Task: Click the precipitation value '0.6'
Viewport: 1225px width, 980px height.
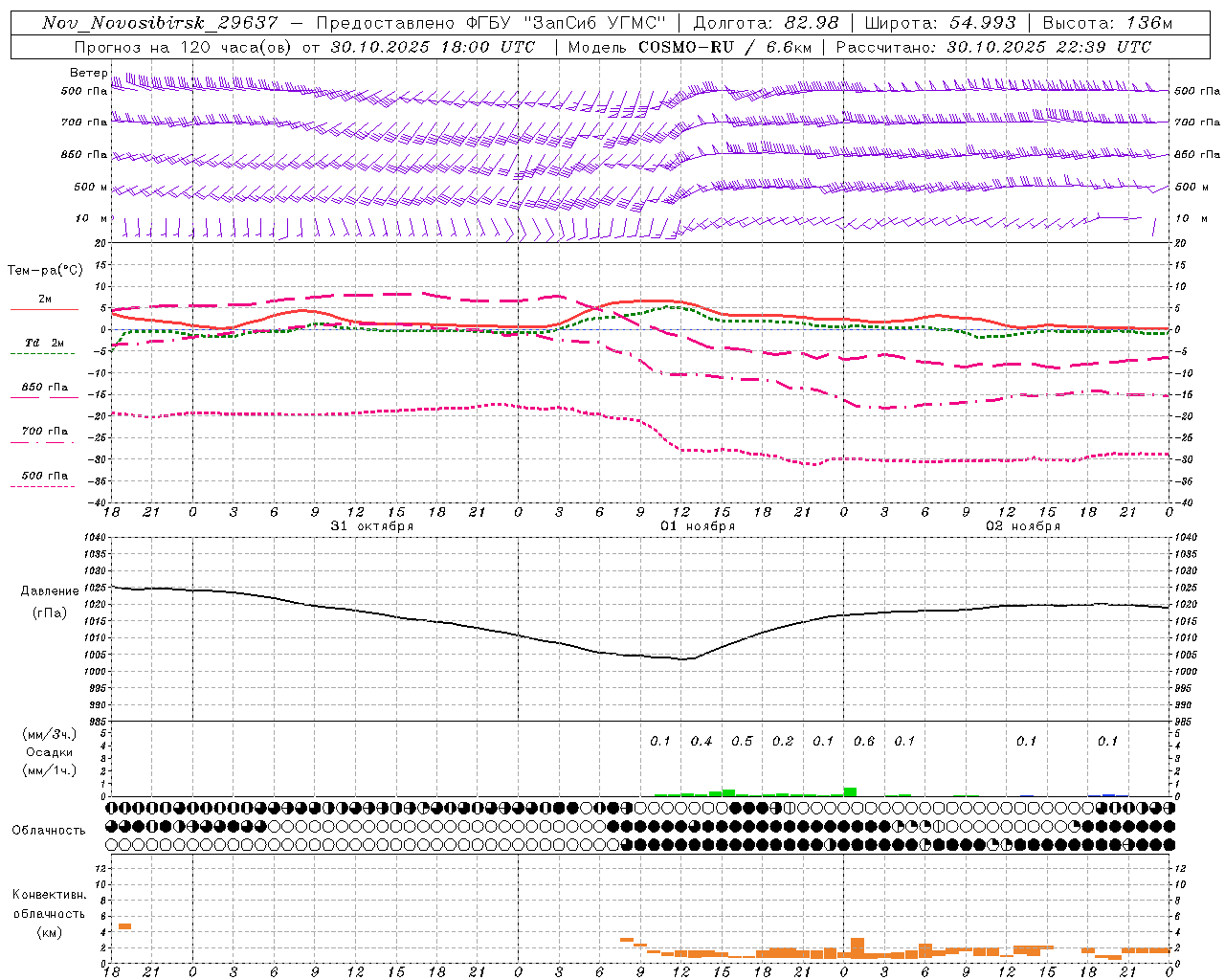Action: pyautogui.click(x=864, y=741)
